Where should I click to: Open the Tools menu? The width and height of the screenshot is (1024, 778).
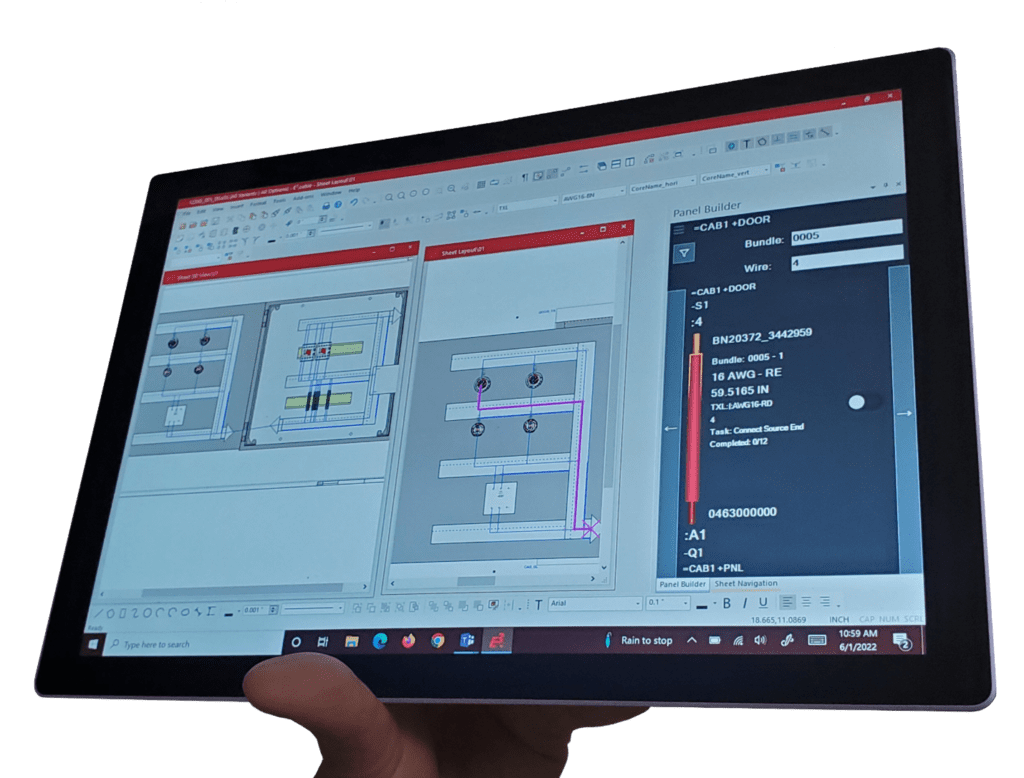280,200
